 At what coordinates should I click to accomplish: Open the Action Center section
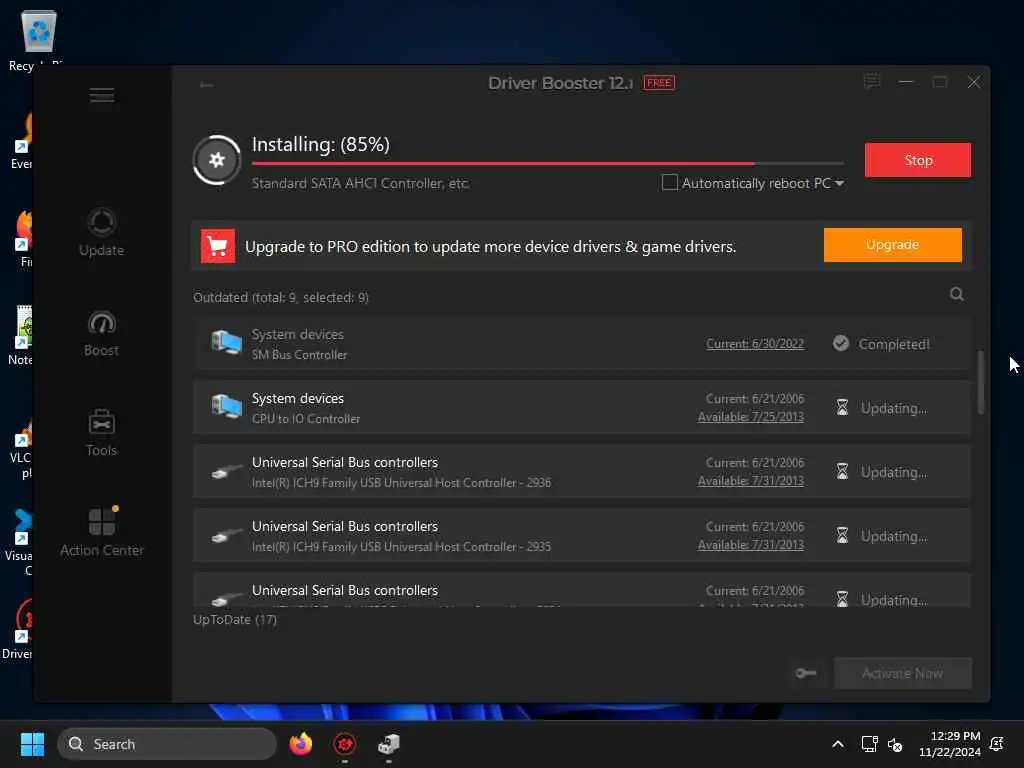pyautogui.click(x=101, y=532)
